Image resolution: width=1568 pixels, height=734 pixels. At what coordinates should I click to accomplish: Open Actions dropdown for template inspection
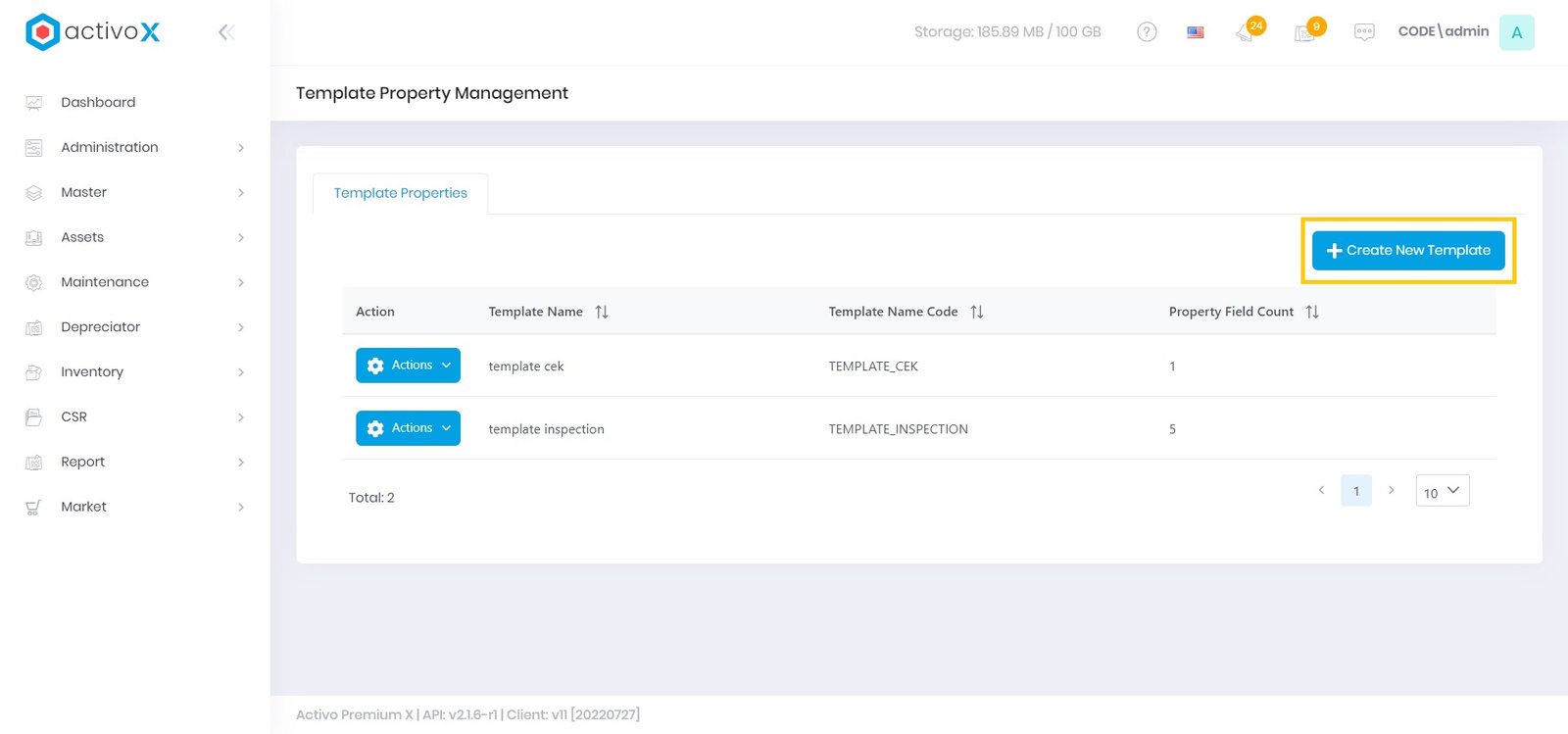[x=408, y=428]
